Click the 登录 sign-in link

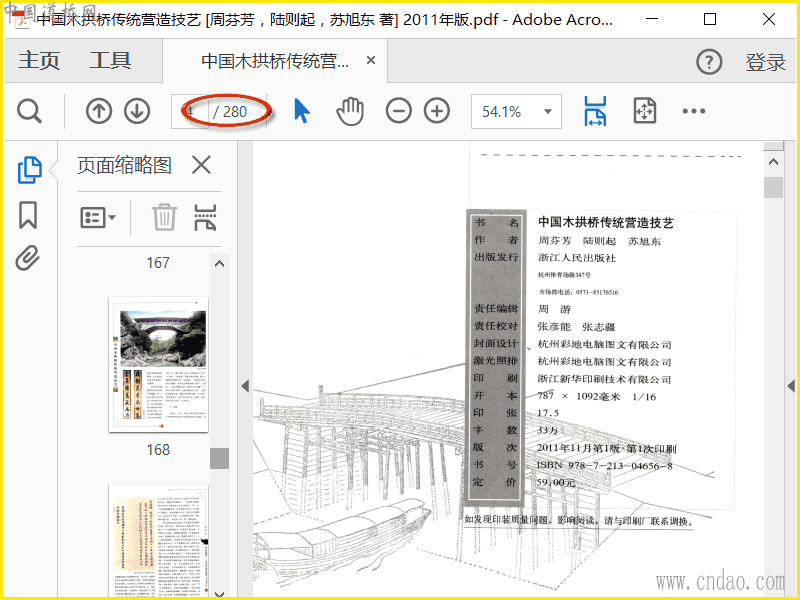pyautogui.click(x=765, y=62)
